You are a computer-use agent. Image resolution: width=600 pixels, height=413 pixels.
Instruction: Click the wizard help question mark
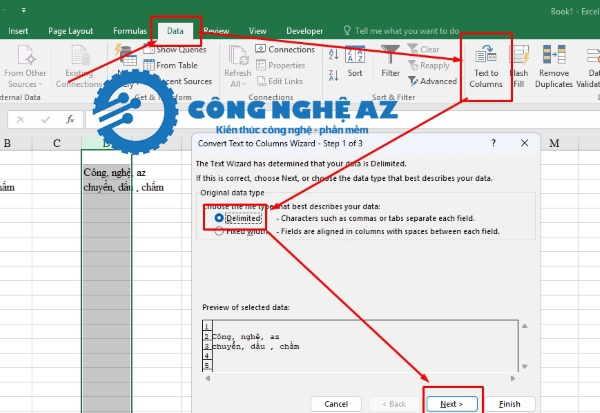click(493, 143)
